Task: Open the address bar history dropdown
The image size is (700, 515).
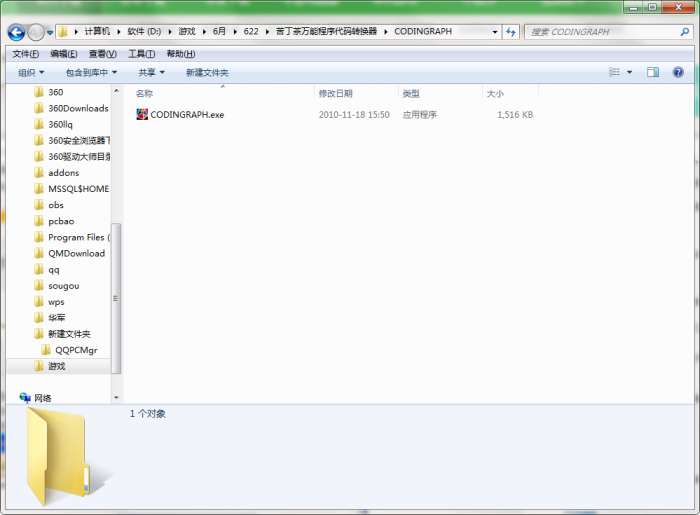Action: [495, 32]
